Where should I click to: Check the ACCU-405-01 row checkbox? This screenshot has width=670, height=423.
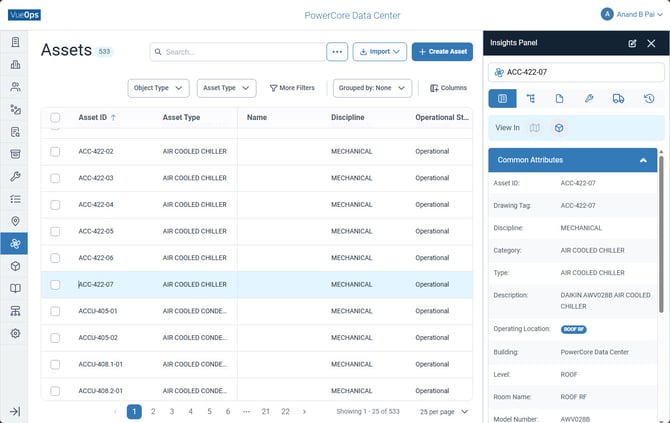click(x=55, y=311)
